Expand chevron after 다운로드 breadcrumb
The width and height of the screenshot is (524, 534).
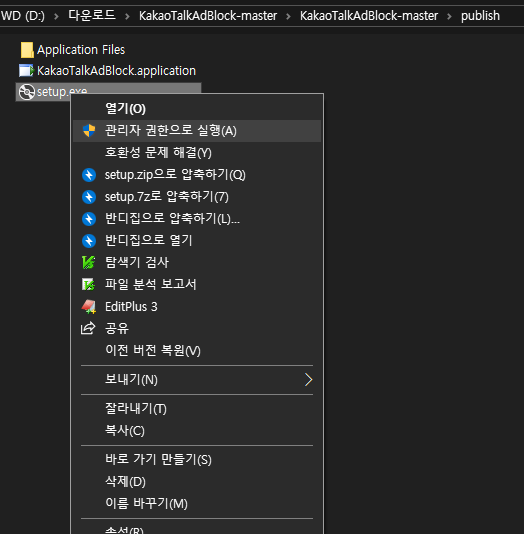click(127, 16)
